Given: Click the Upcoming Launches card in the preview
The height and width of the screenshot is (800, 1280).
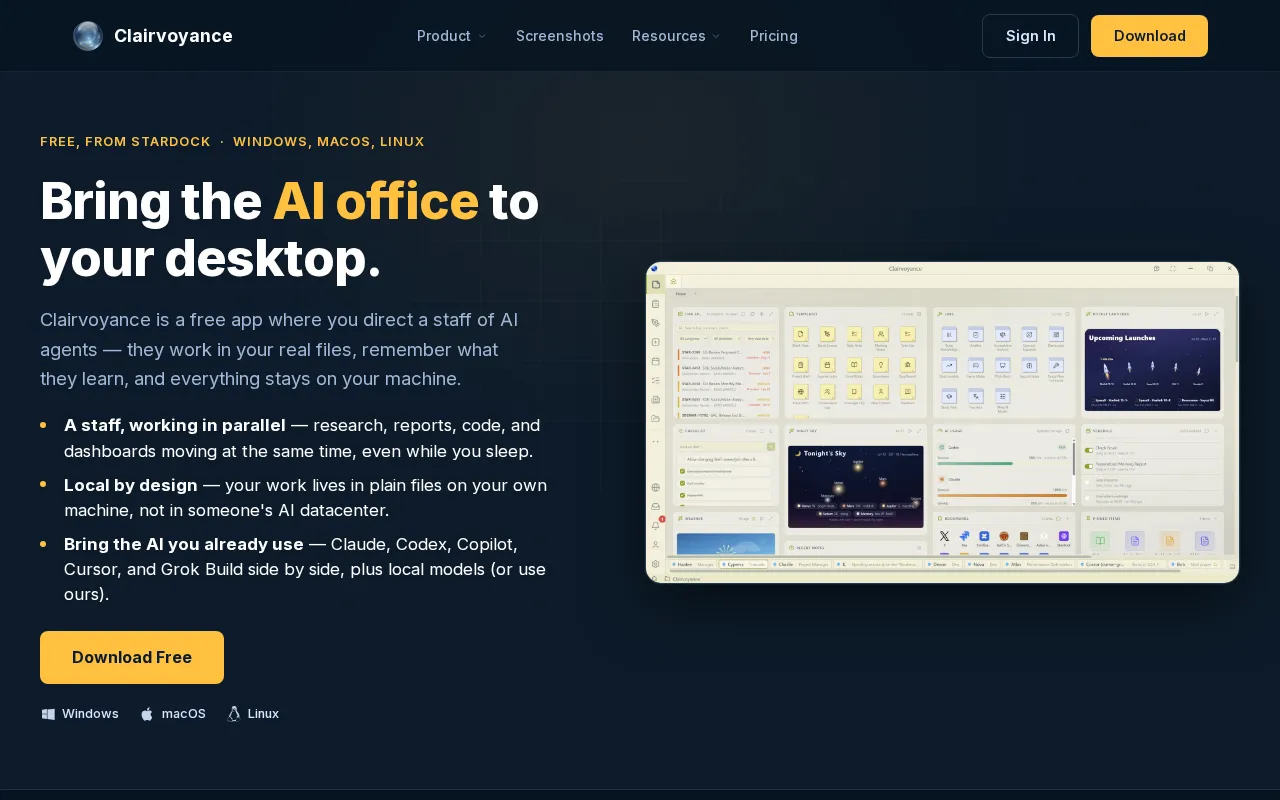Looking at the screenshot, I should click(x=1152, y=370).
